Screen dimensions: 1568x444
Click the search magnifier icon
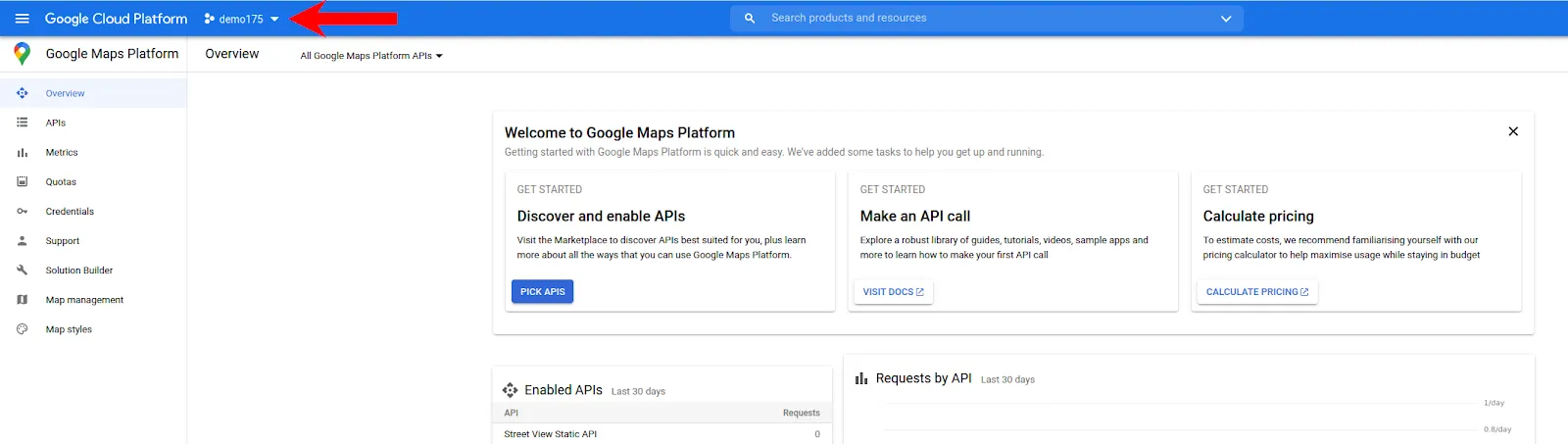click(750, 18)
